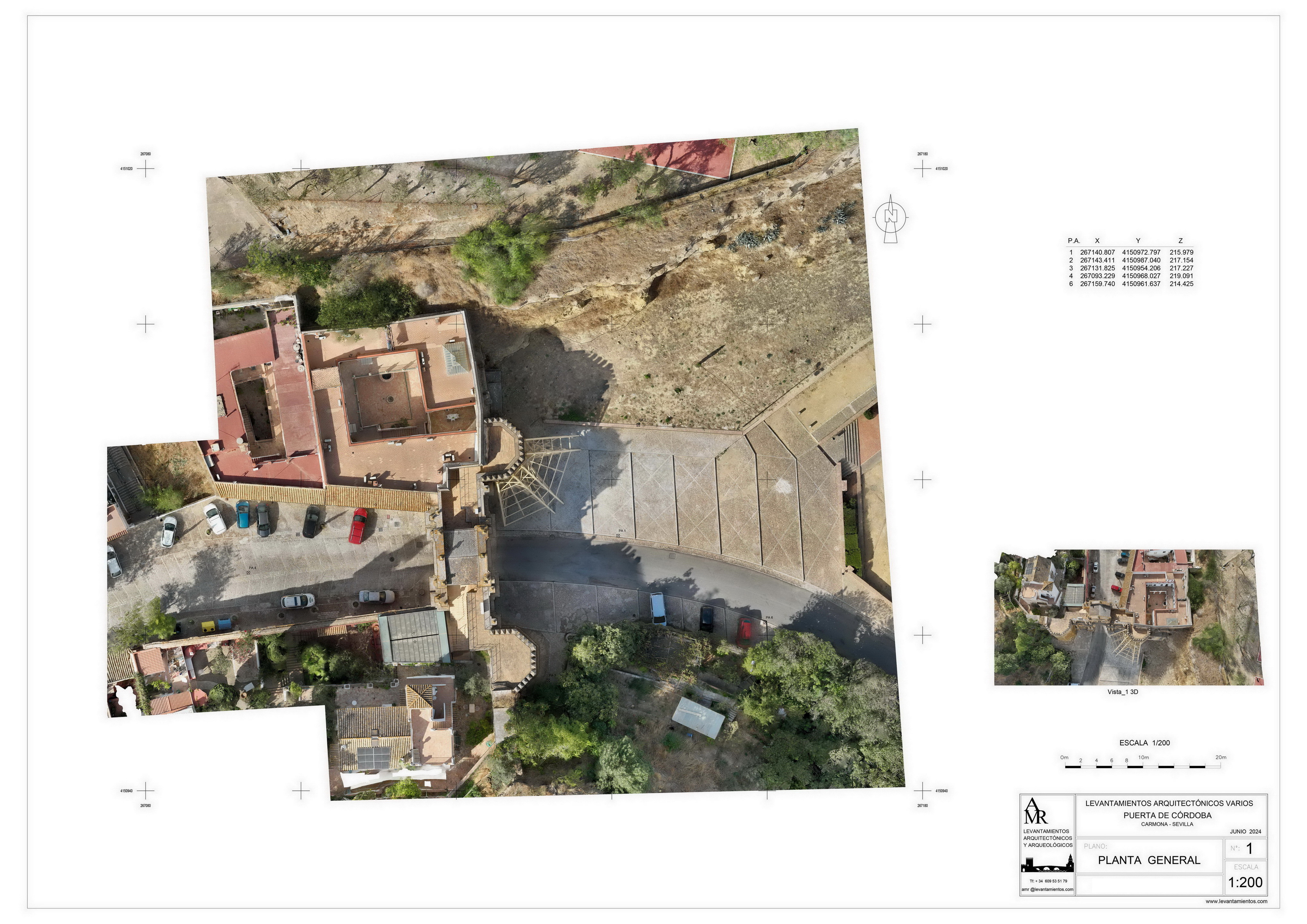Select row 6 in the P.A. coordinate table
Screen dimensions: 1307x924
(1131, 283)
